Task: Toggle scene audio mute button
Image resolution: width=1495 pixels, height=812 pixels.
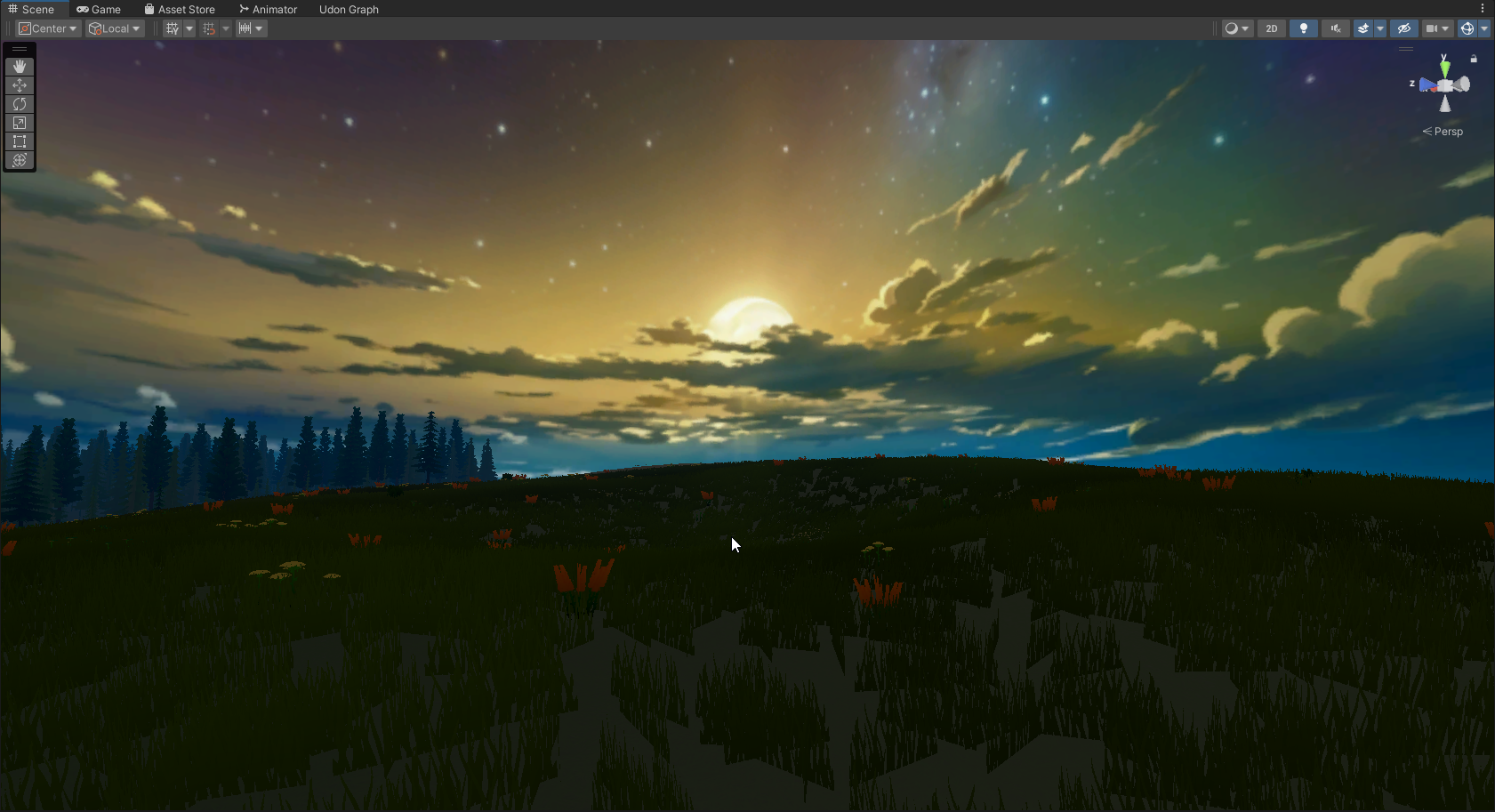Action: point(1336,28)
